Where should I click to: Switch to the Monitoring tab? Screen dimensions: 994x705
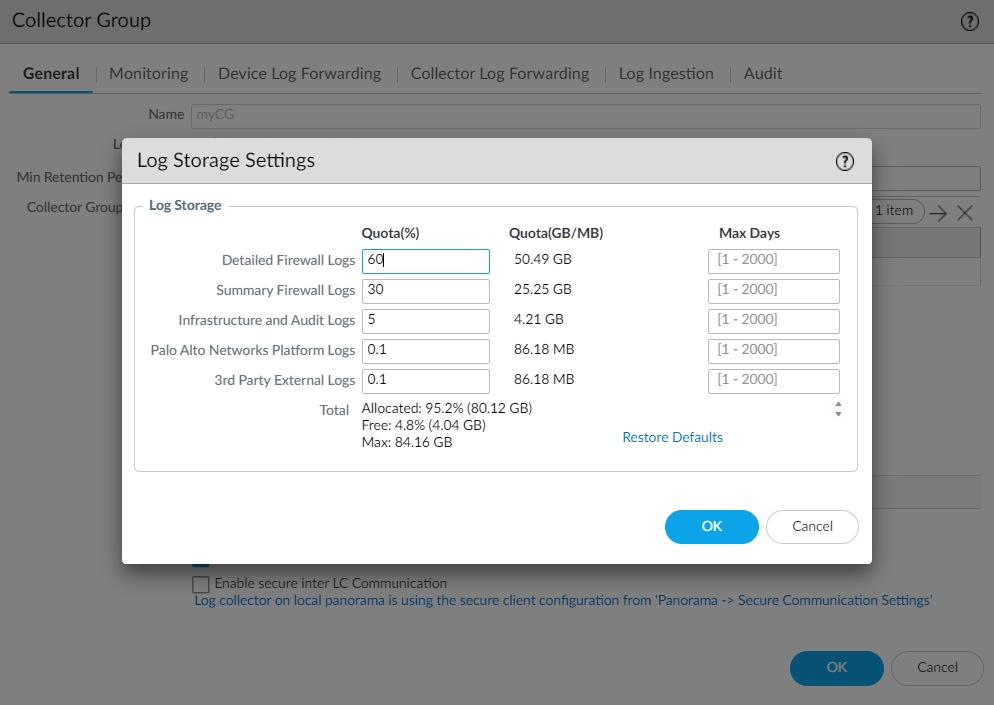pyautogui.click(x=148, y=73)
